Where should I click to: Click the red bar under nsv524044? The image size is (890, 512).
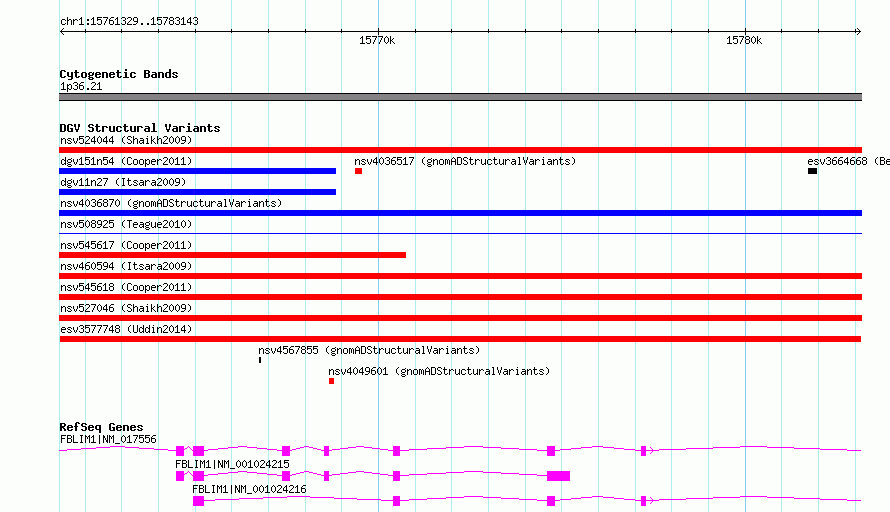[x=460, y=150]
